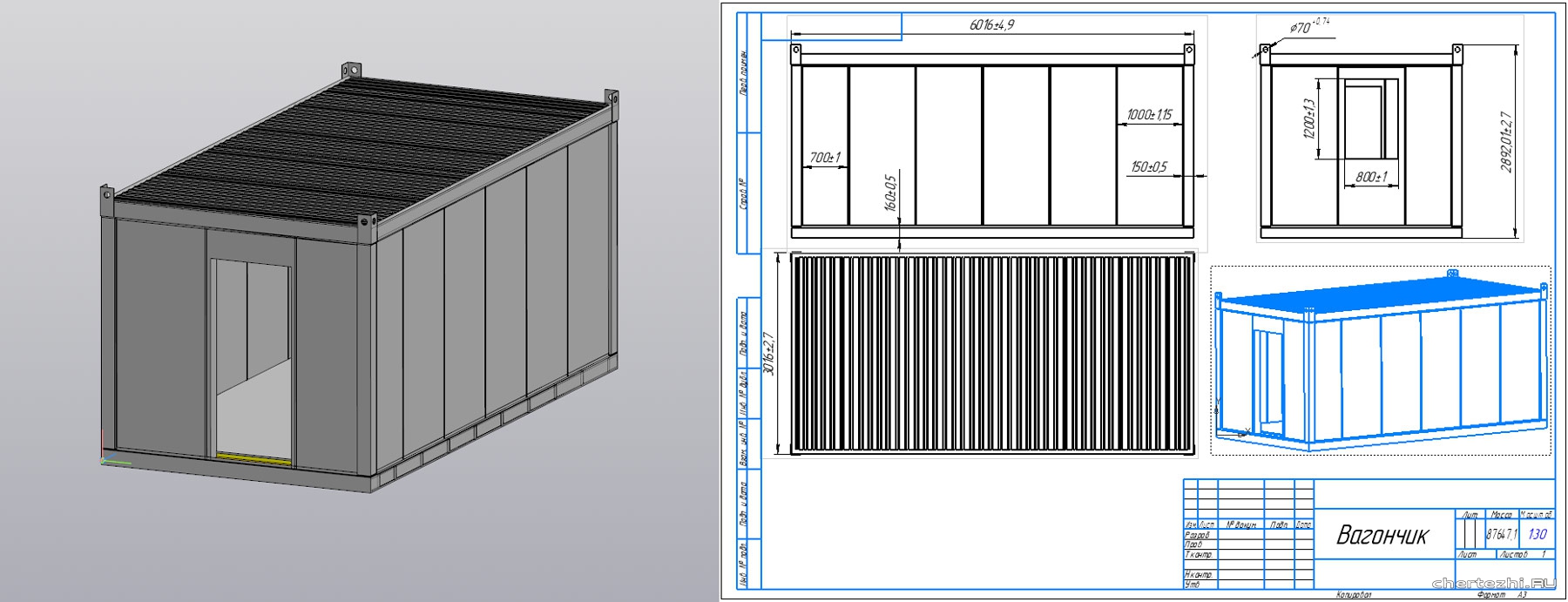The image size is (1568, 602).
Task: Click the yellow door threshold strip
Action: [253, 456]
